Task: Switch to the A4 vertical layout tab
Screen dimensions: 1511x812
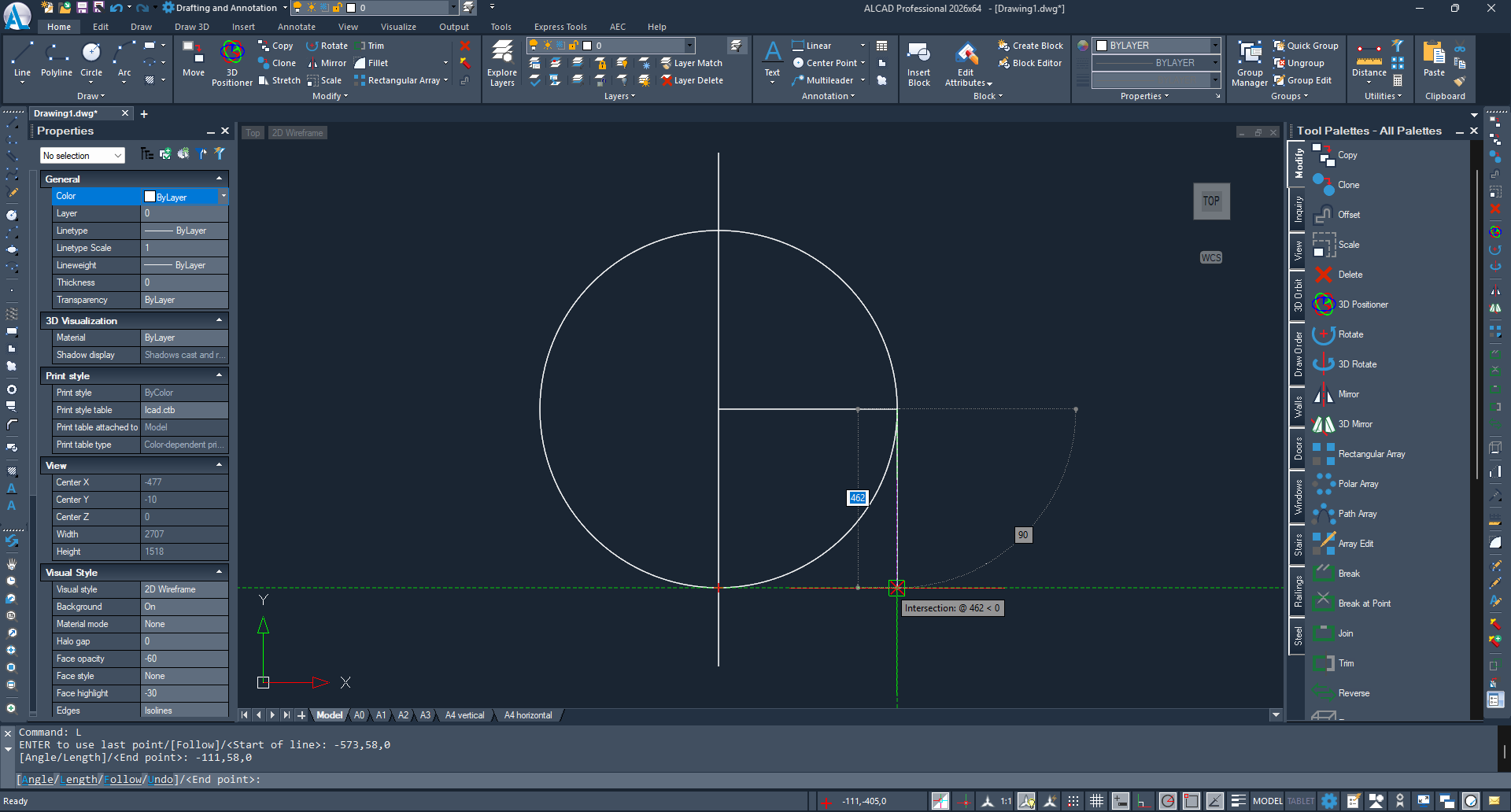Action: pos(464,715)
